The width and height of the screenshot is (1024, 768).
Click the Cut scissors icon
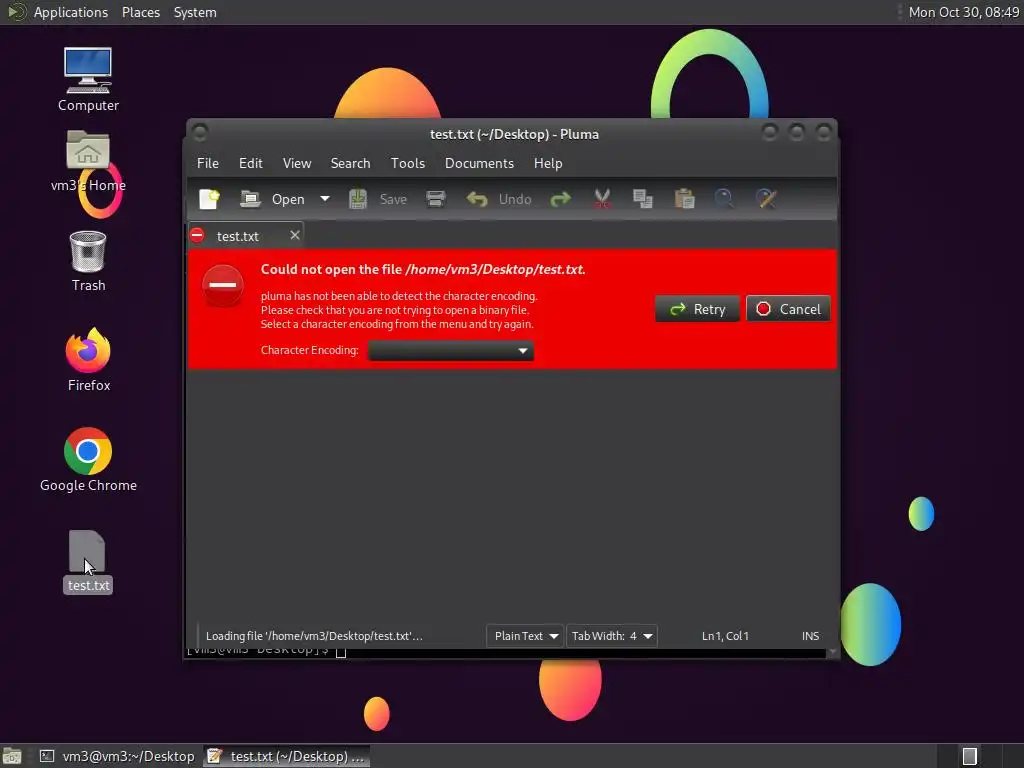click(602, 199)
